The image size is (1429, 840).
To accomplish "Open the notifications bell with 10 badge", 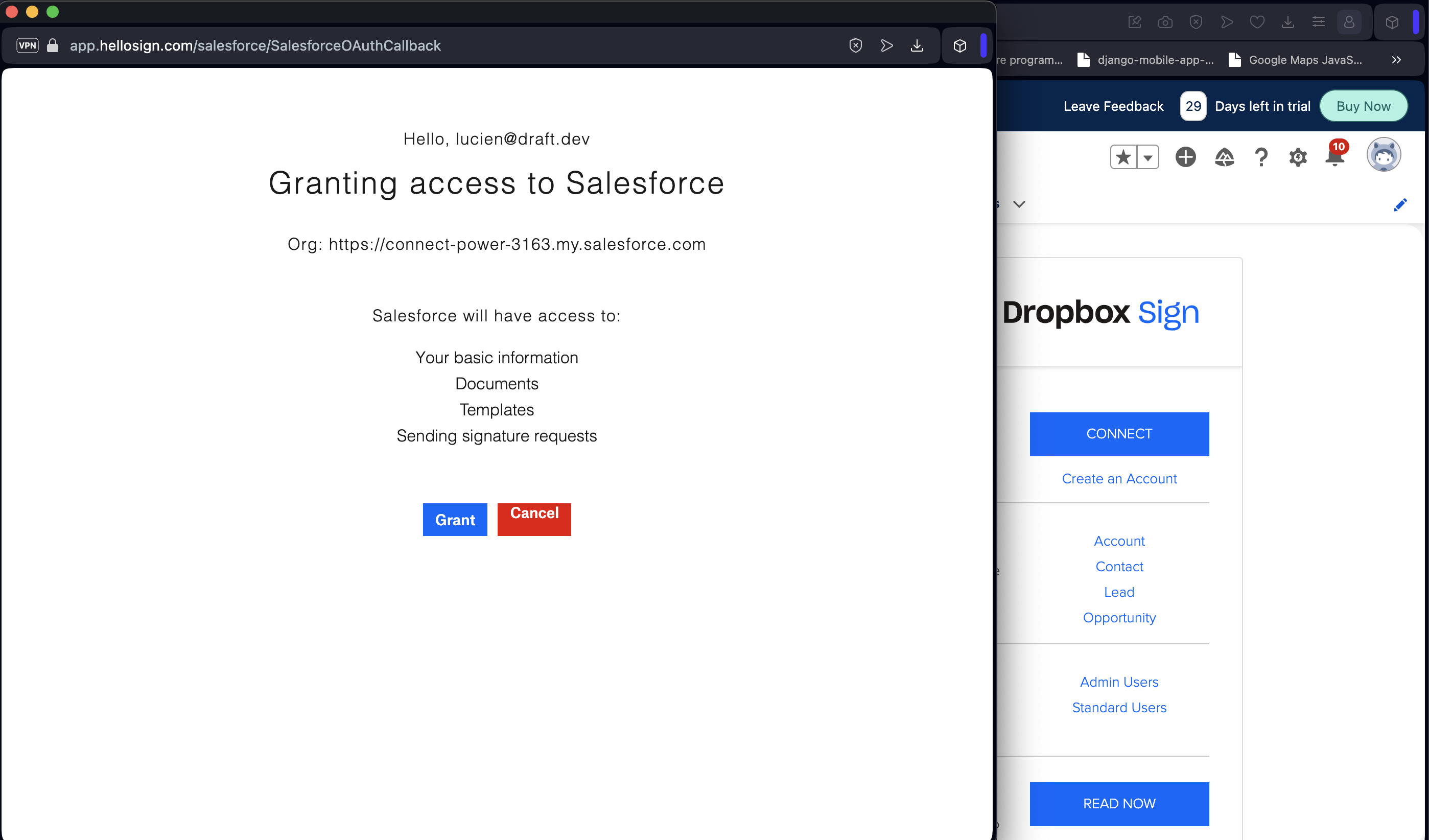I will click(1336, 154).
